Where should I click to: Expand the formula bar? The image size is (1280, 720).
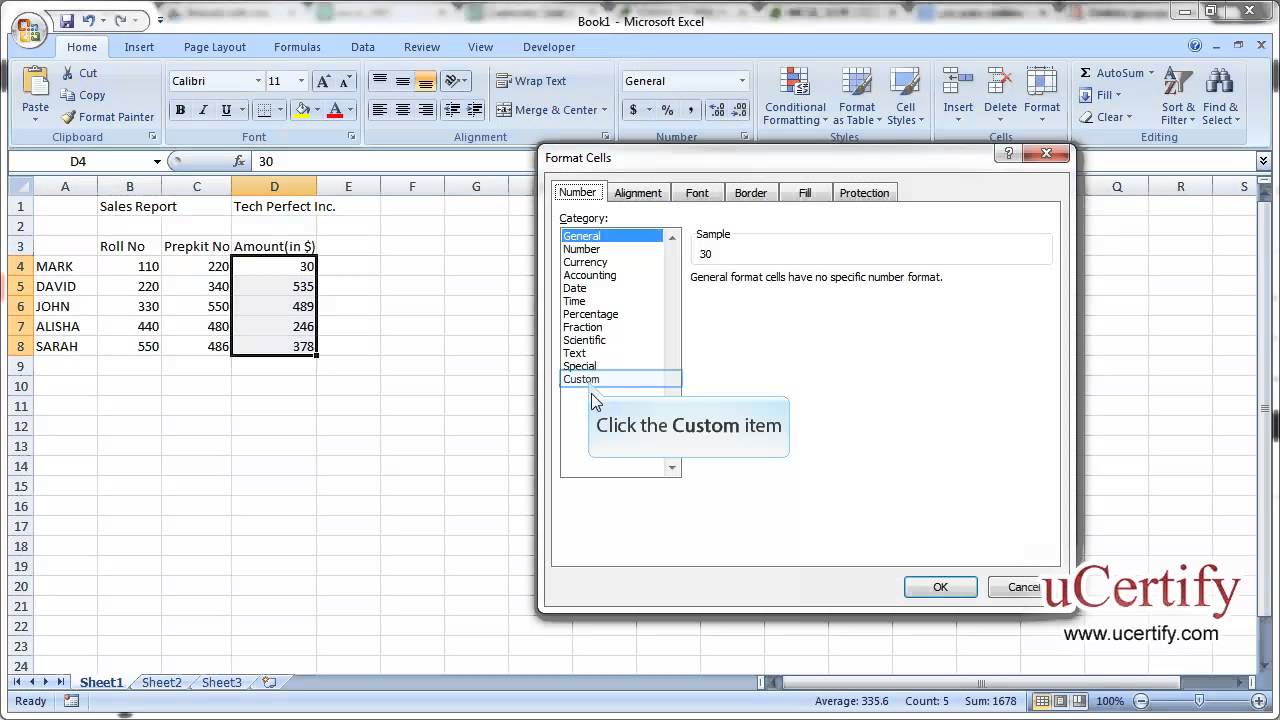[x=1264, y=161]
